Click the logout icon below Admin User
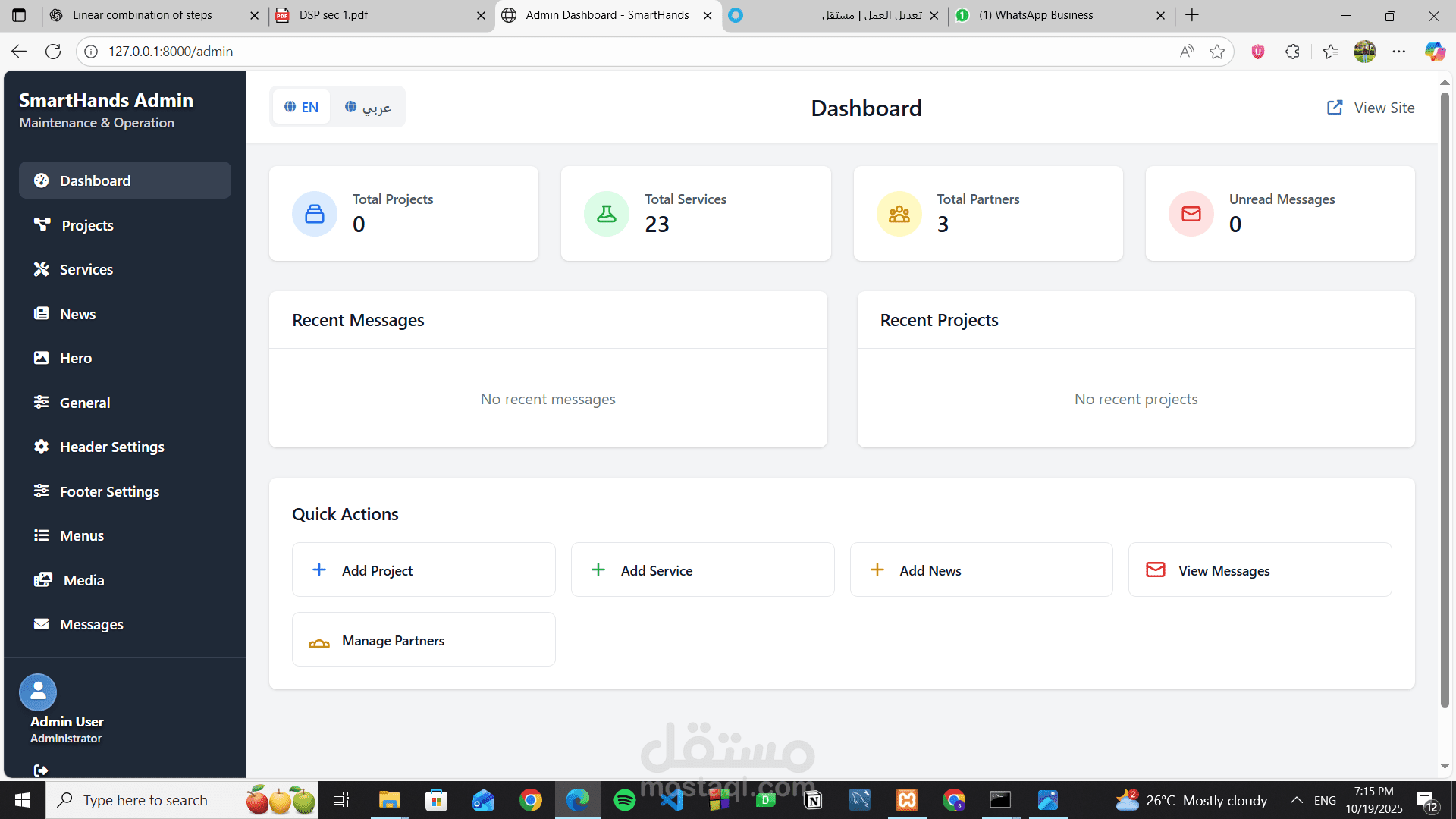 [41, 770]
